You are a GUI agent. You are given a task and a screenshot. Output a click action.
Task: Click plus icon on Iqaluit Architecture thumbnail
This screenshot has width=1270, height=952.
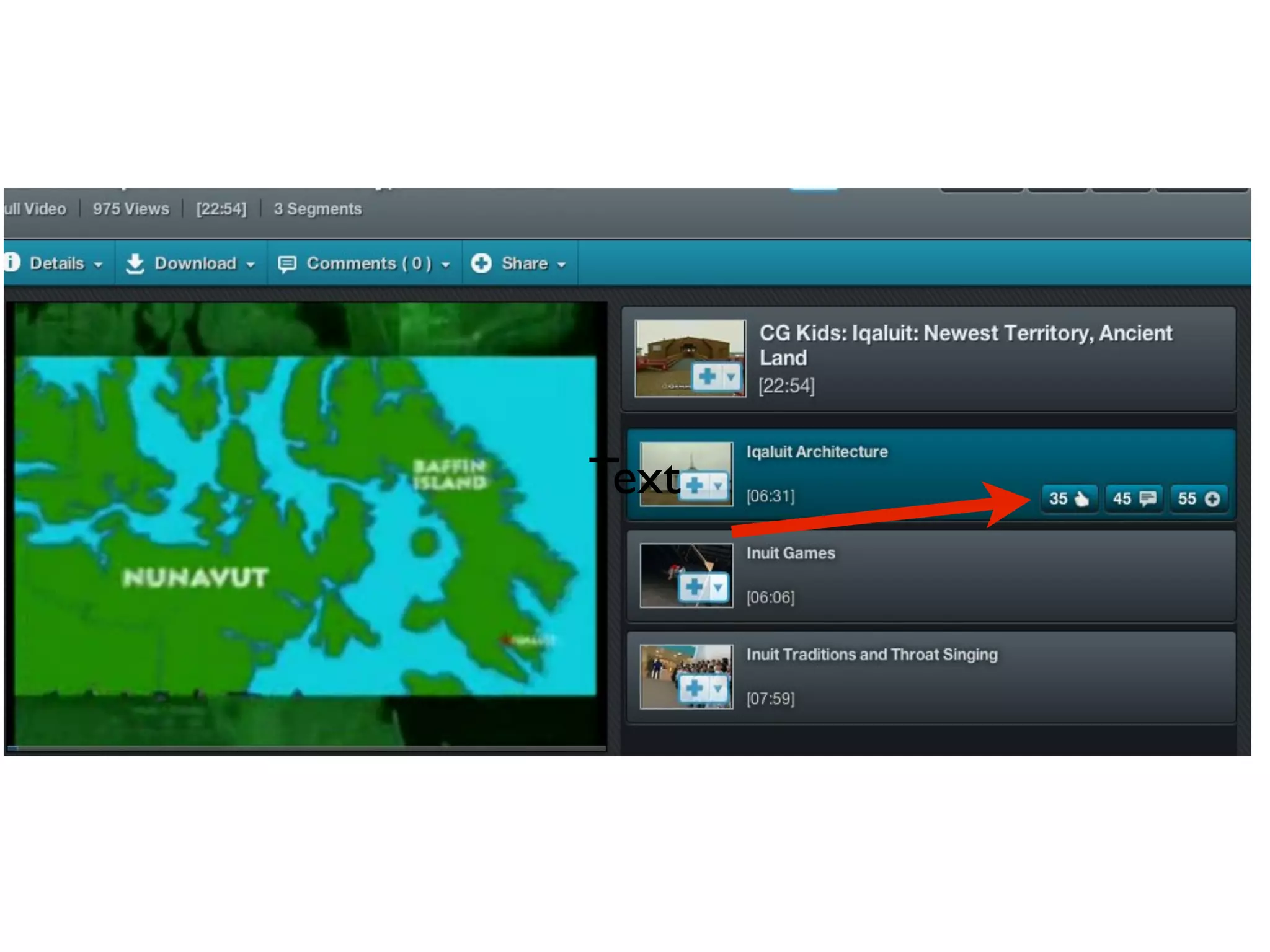[x=695, y=485]
